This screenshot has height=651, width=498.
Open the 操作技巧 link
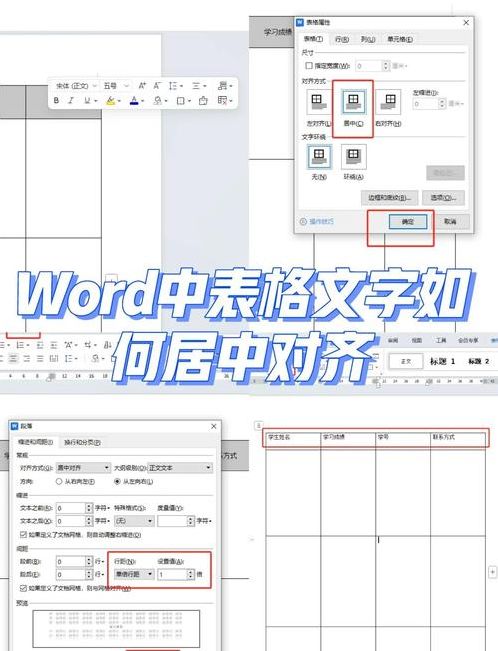coord(321,222)
